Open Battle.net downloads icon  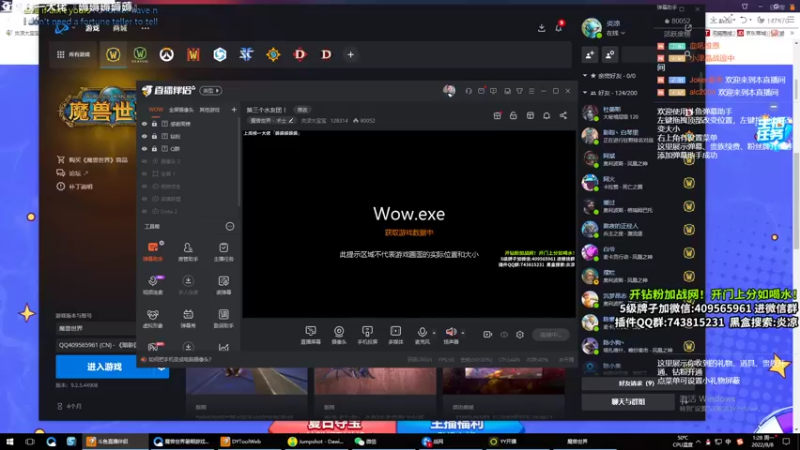(541, 28)
